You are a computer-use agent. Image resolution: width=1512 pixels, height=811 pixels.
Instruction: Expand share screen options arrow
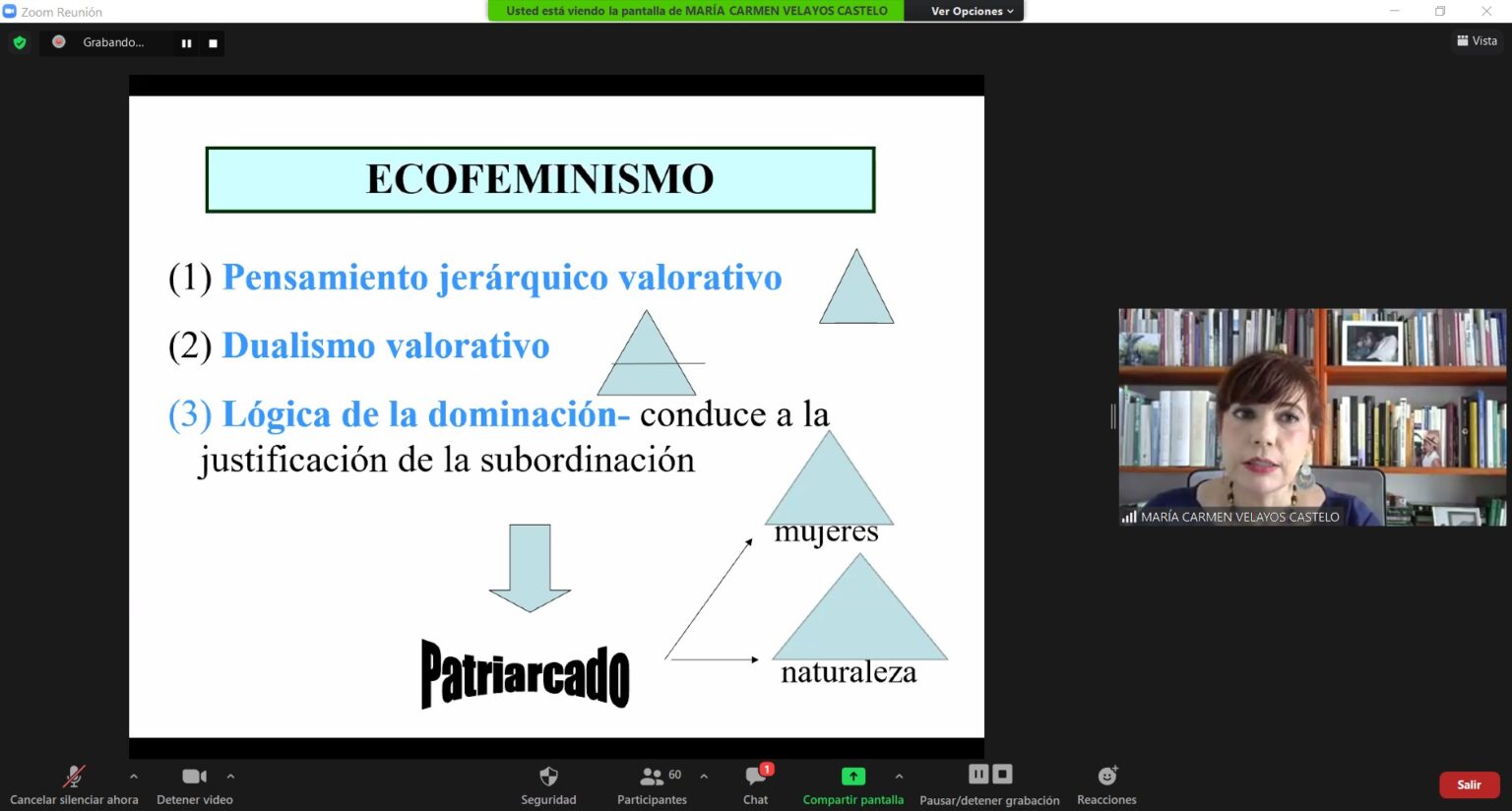click(x=899, y=777)
